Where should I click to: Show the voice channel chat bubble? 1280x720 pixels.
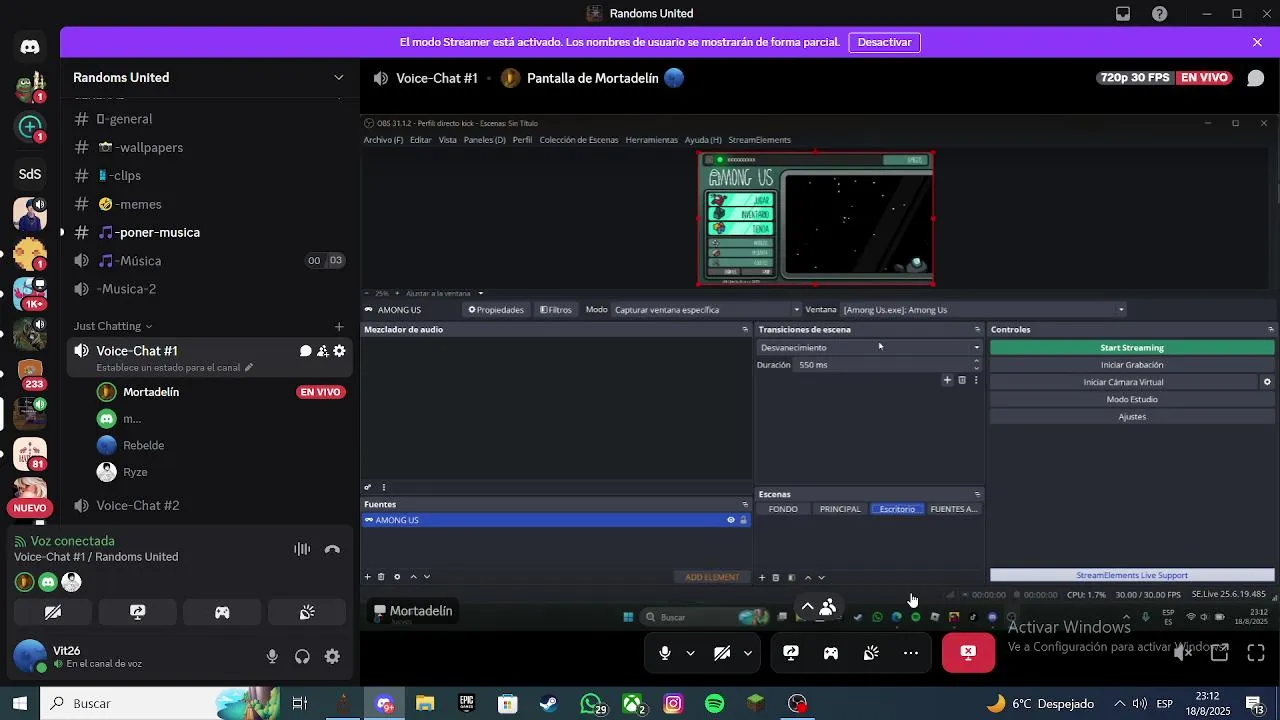point(1256,78)
